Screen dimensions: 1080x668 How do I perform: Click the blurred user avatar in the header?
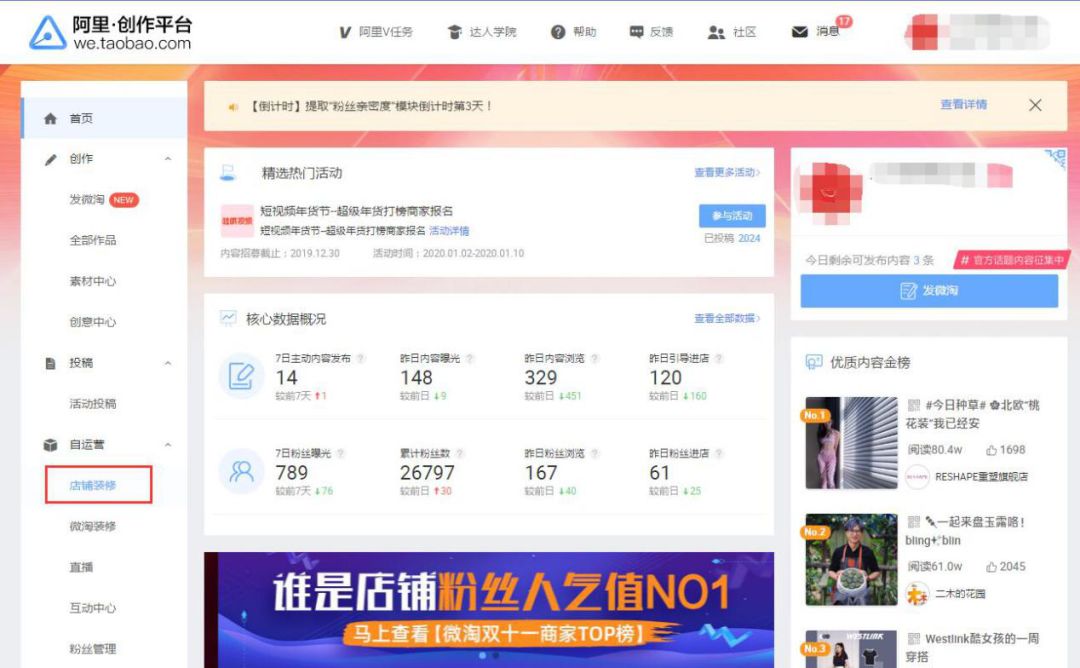[924, 32]
